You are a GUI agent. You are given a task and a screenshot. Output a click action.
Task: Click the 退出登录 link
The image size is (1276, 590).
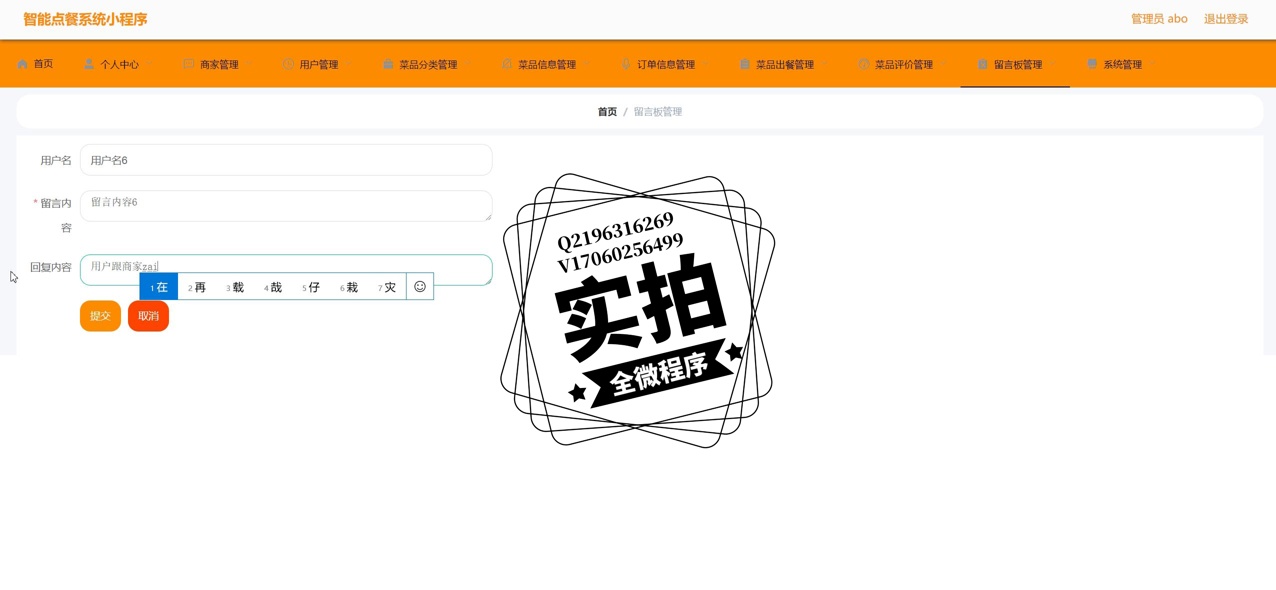(1225, 19)
